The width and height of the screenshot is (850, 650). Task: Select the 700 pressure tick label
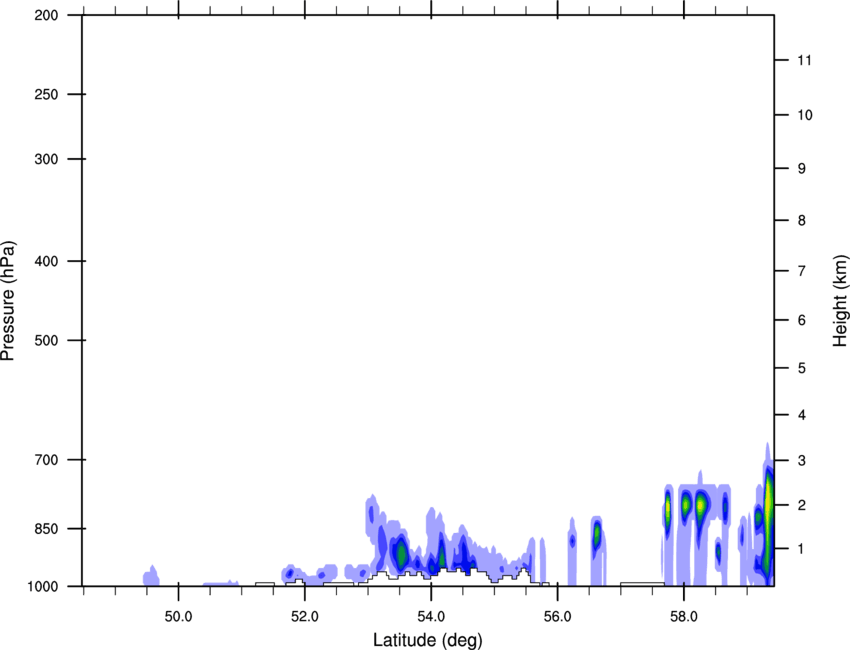pyautogui.click(x=46, y=460)
